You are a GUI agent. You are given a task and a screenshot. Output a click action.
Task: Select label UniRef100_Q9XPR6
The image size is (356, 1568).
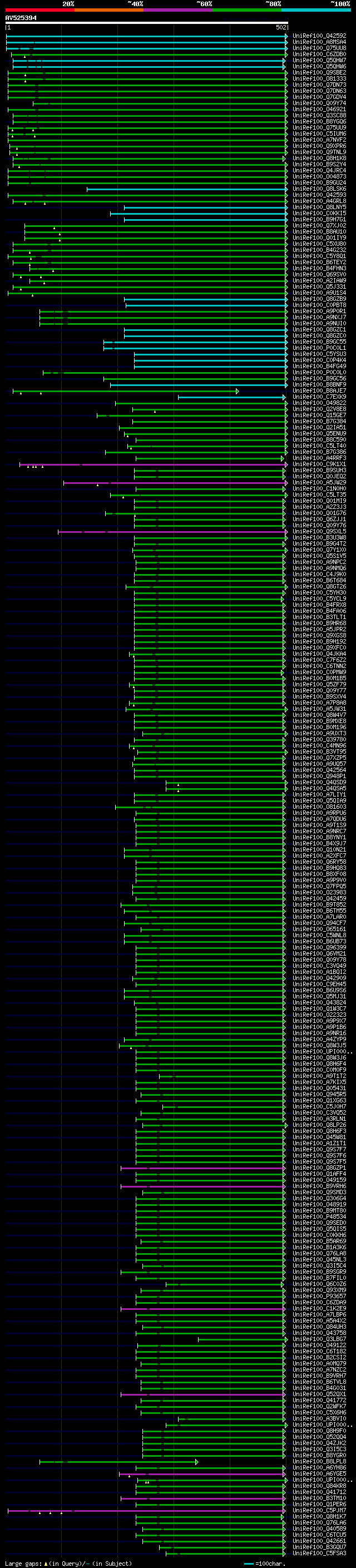point(319,146)
